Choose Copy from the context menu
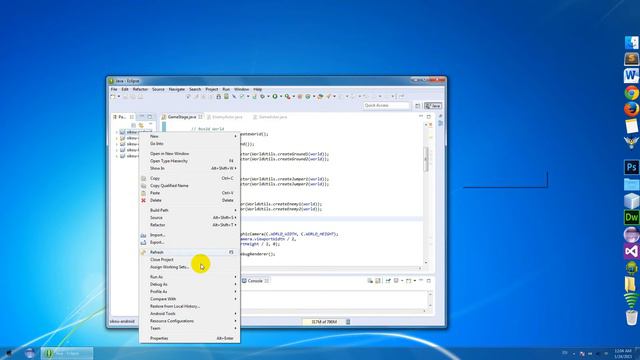 (x=189, y=178)
